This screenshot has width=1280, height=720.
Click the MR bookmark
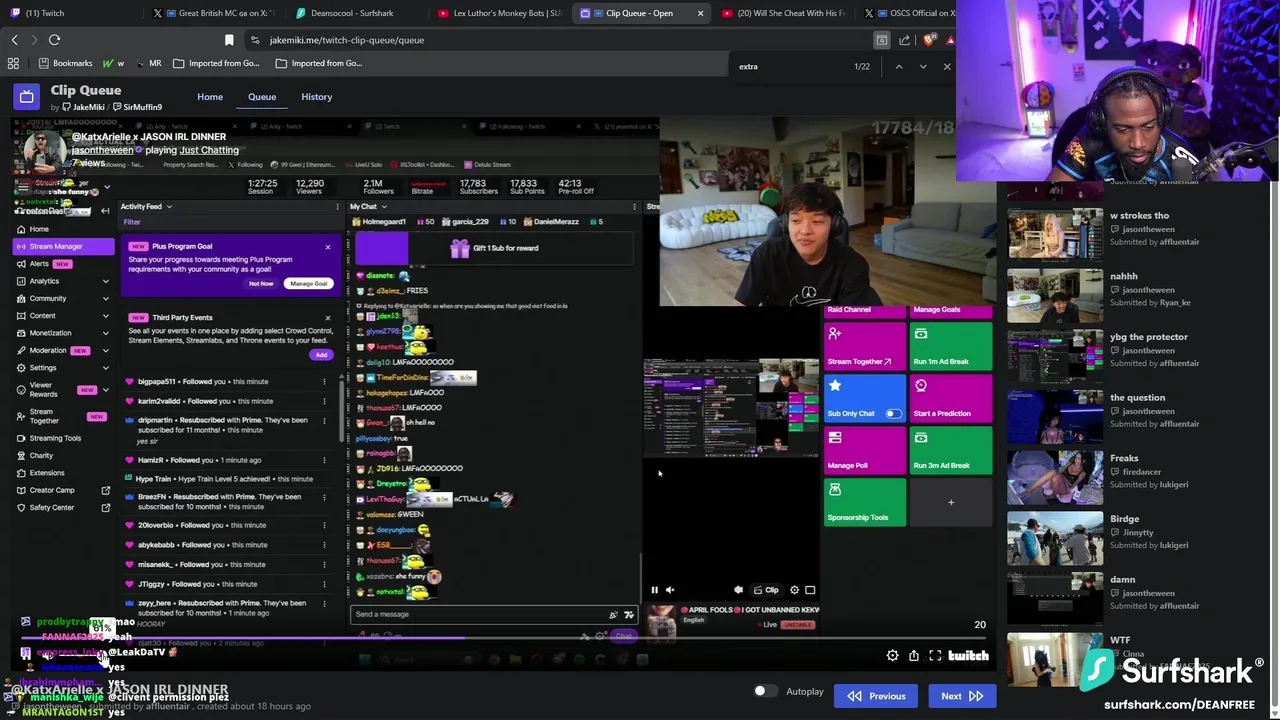(147, 63)
